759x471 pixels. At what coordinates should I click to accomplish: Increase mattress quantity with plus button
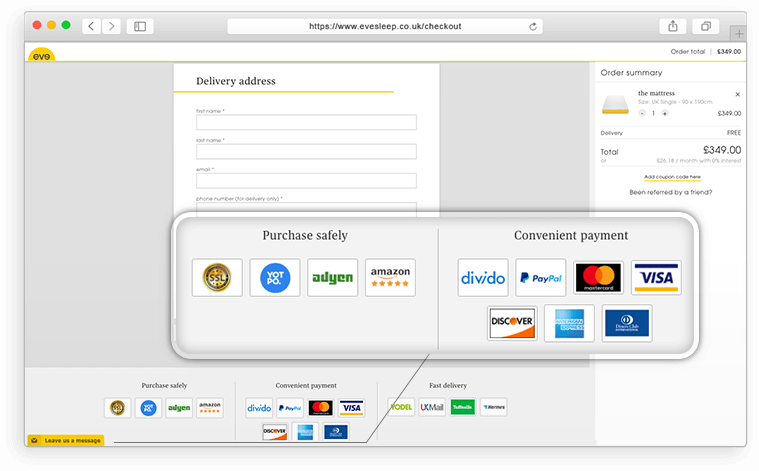(x=665, y=113)
